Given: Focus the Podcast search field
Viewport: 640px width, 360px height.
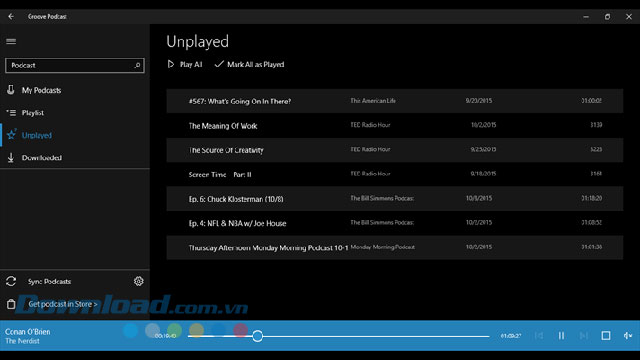Looking at the screenshot, I should [75, 65].
